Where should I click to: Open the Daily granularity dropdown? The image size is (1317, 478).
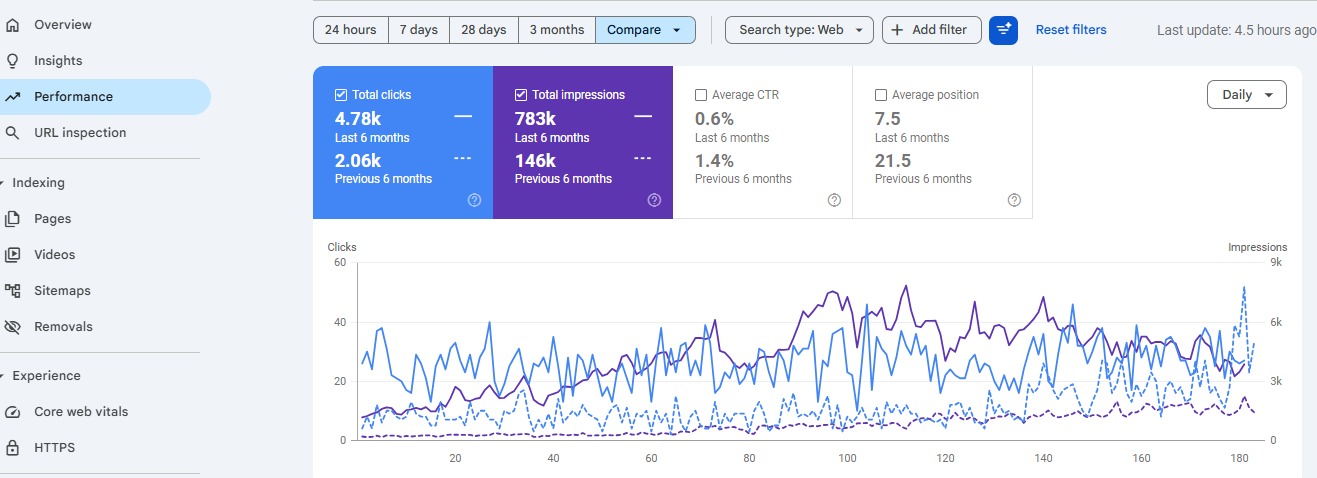pos(1246,95)
